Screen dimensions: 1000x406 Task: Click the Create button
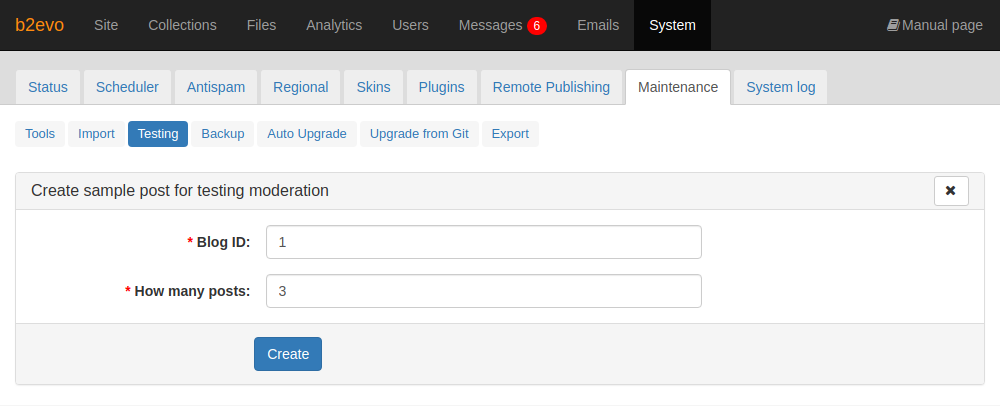[288, 354]
